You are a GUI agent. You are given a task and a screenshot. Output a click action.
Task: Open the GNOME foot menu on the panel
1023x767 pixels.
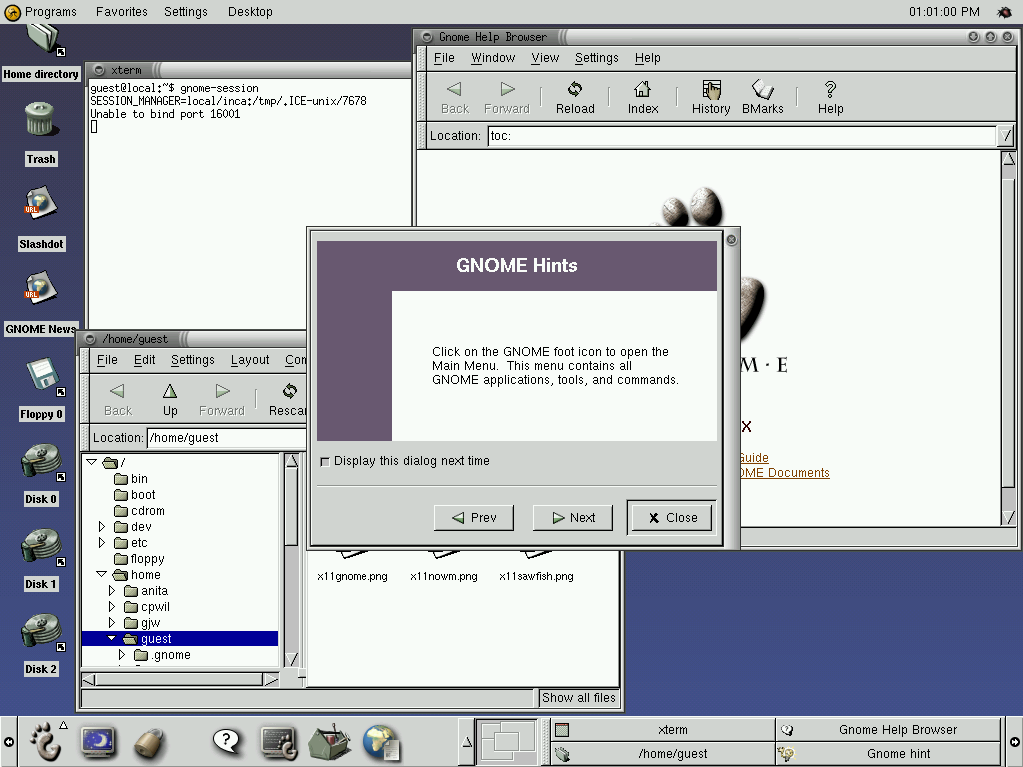pyautogui.click(x=47, y=742)
